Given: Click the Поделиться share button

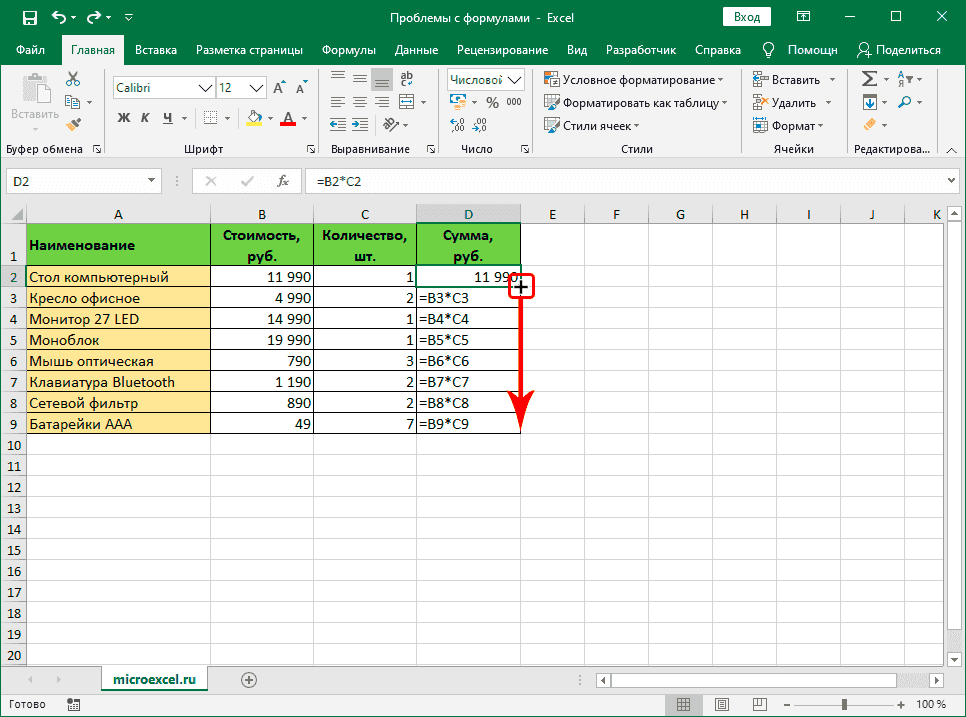Looking at the screenshot, I should coord(898,50).
